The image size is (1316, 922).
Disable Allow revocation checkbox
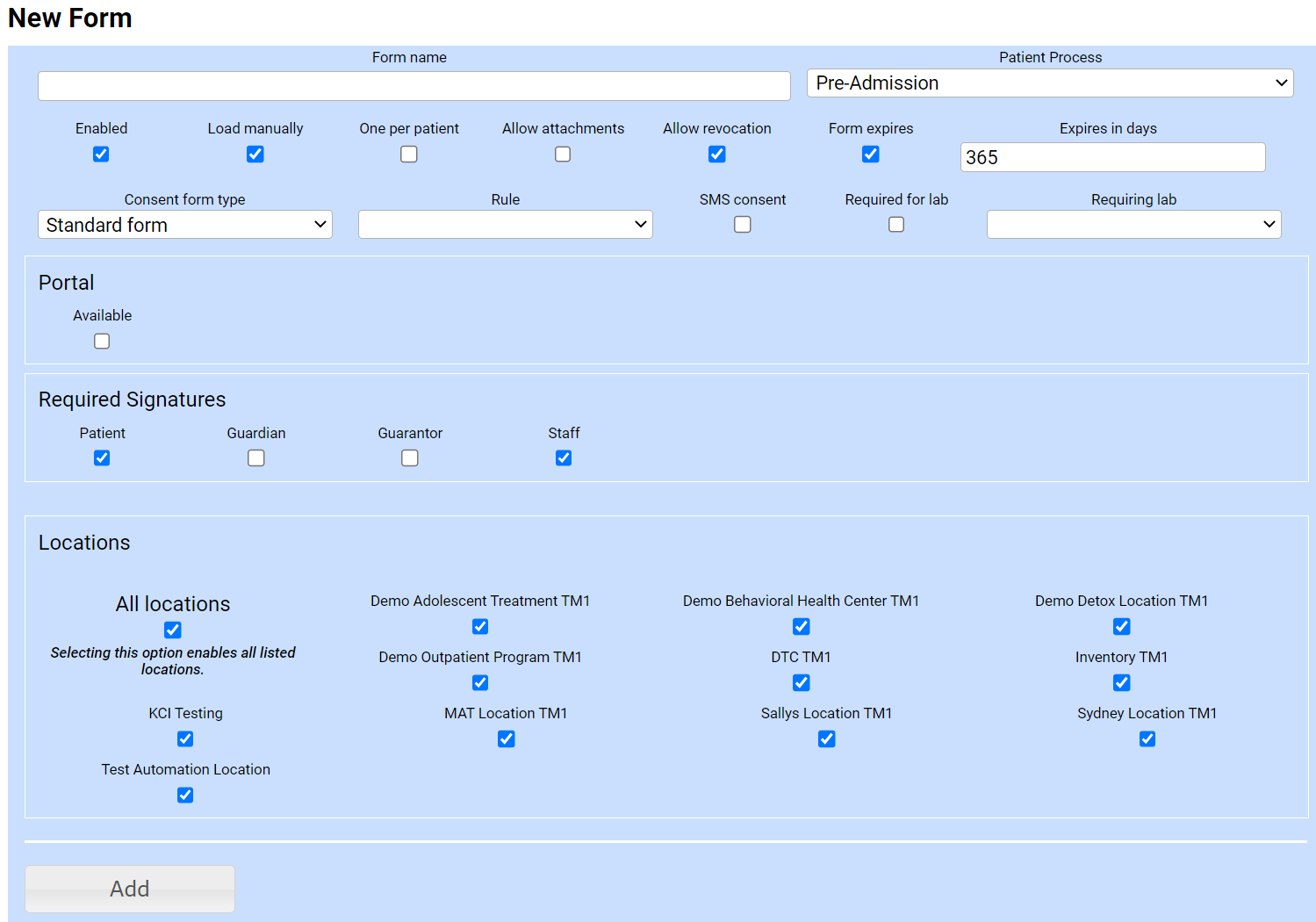coord(717,155)
